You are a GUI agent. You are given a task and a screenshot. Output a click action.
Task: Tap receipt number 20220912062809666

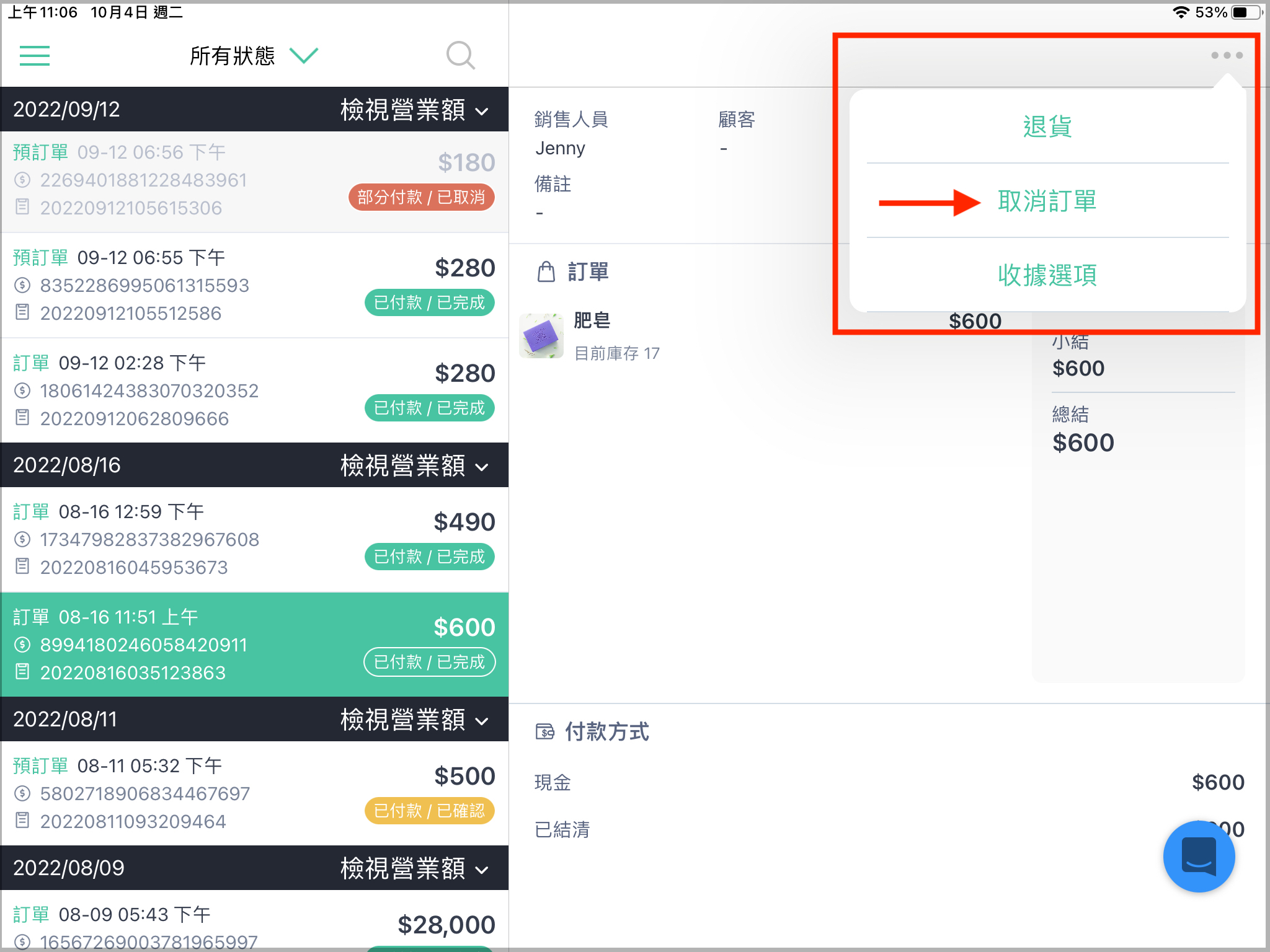tap(135, 419)
